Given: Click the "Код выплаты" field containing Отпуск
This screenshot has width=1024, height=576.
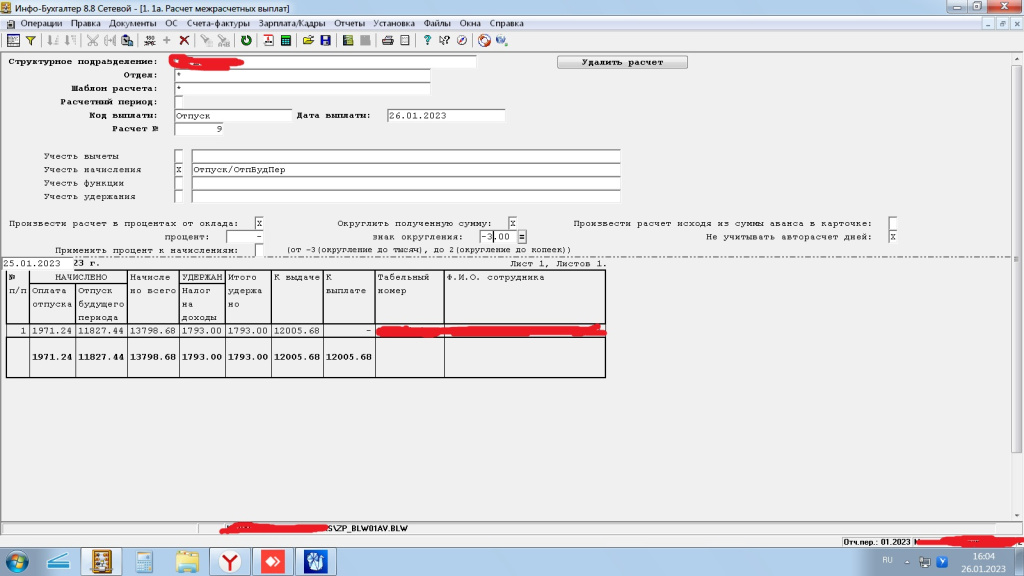Looking at the screenshot, I should click(x=232, y=116).
